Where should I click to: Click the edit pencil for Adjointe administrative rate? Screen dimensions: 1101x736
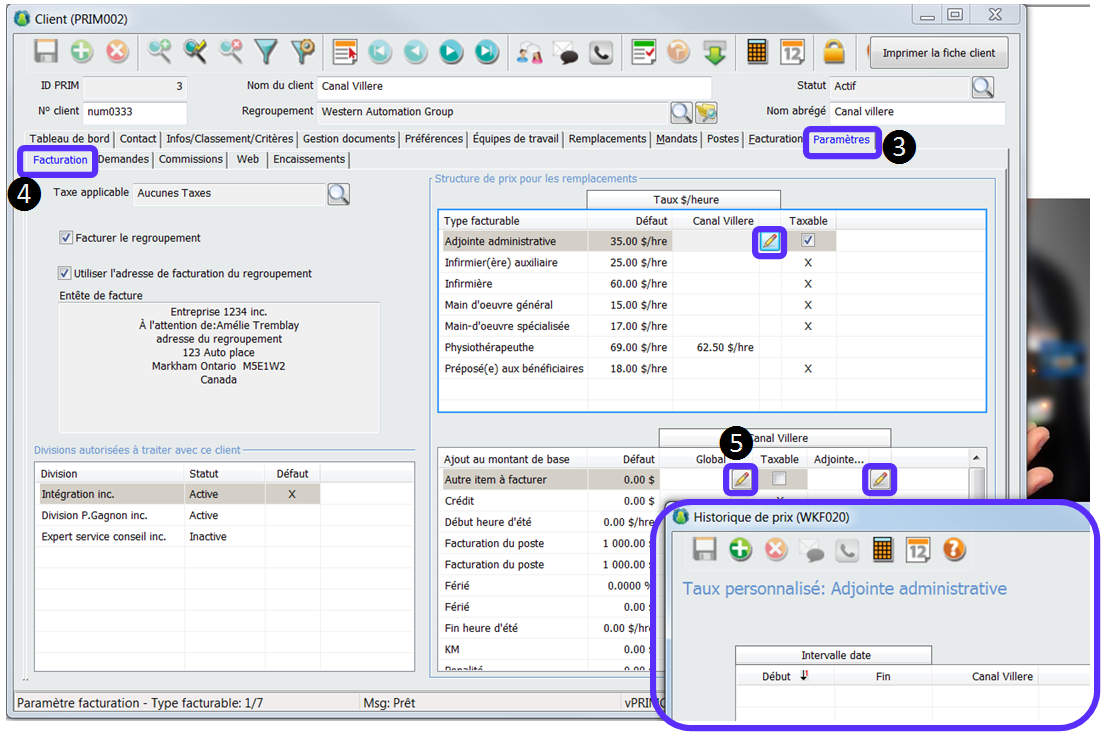[769, 241]
